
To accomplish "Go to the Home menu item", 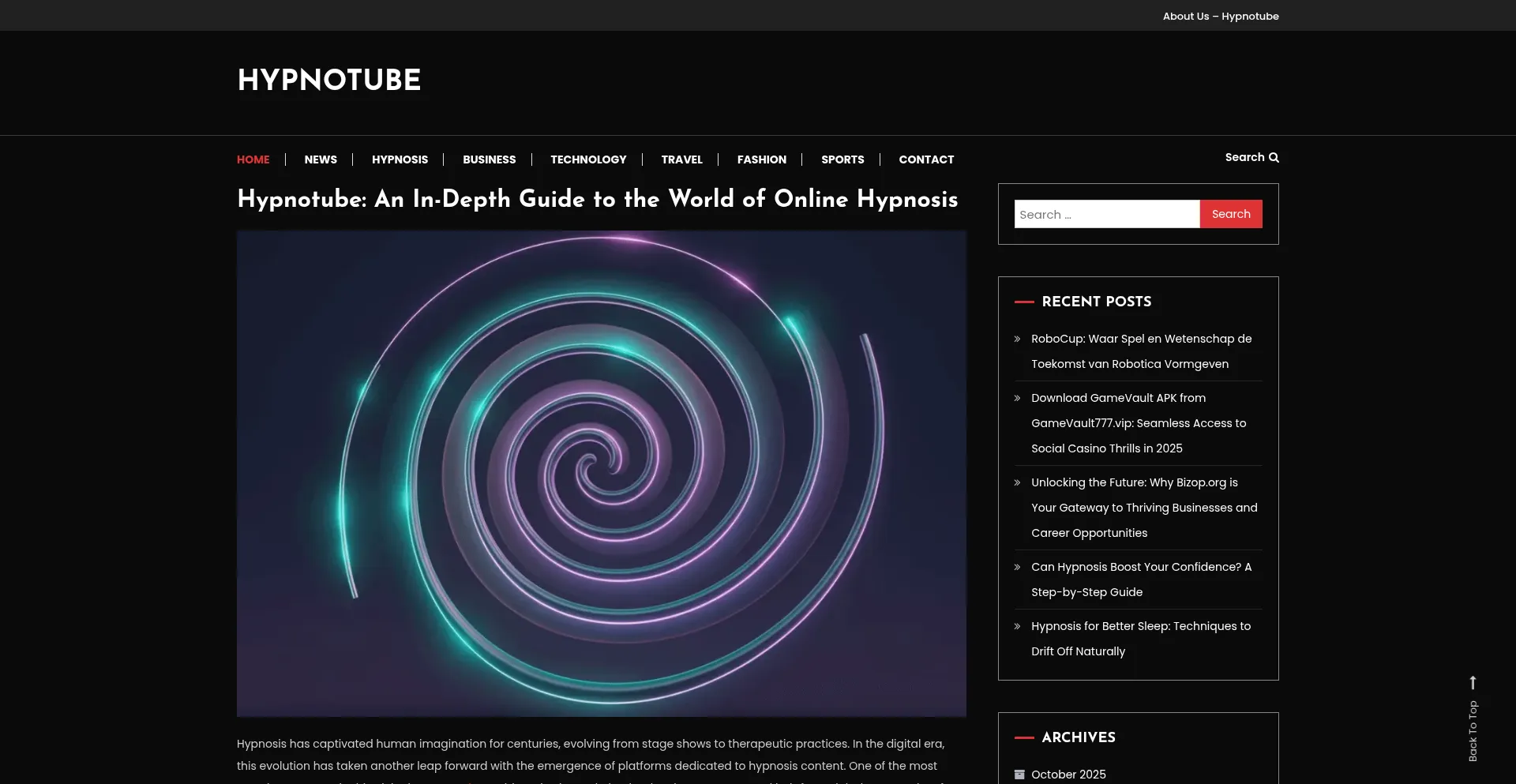I will click(x=253, y=159).
